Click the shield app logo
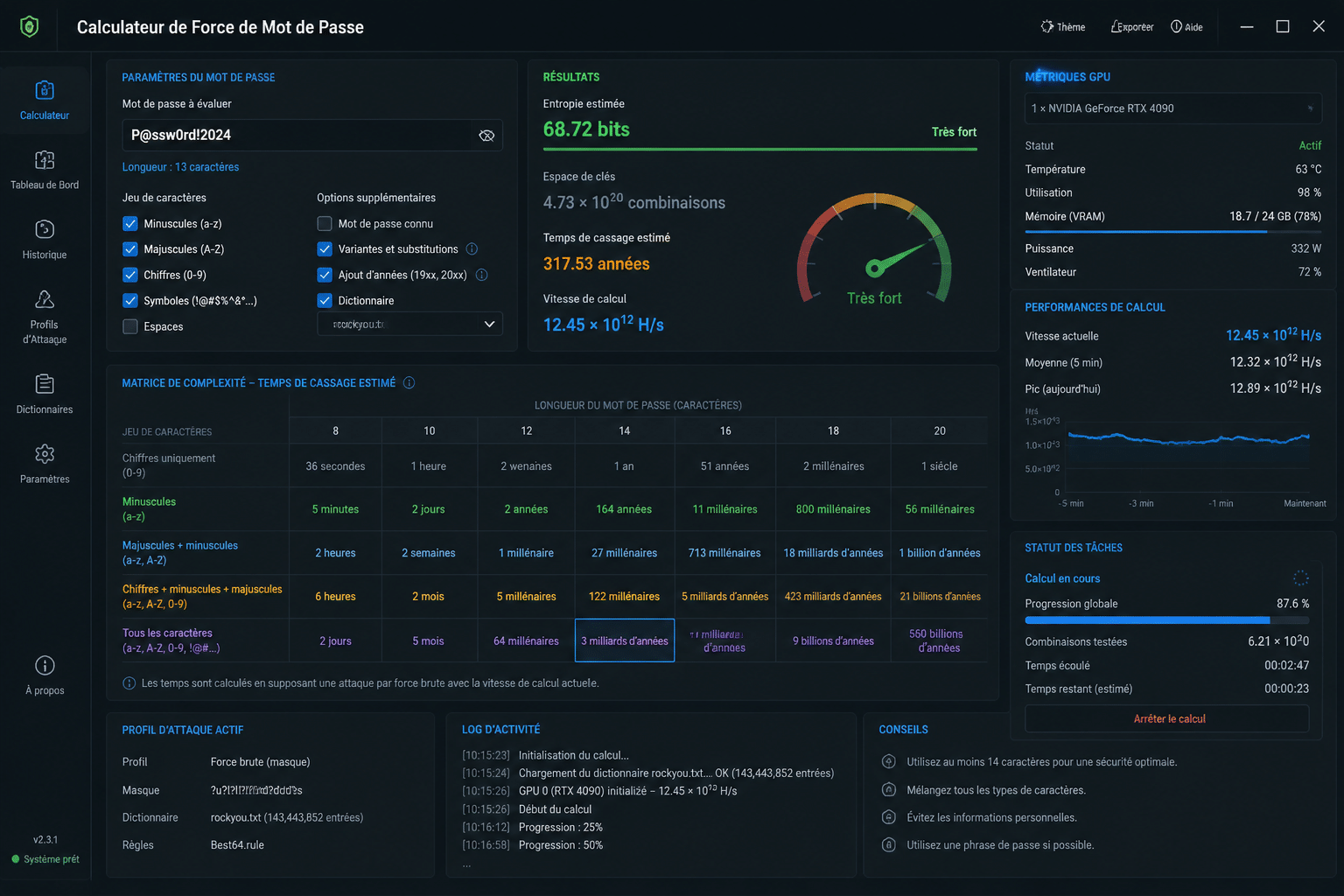Image resolution: width=1344 pixels, height=896 pixels. click(29, 26)
